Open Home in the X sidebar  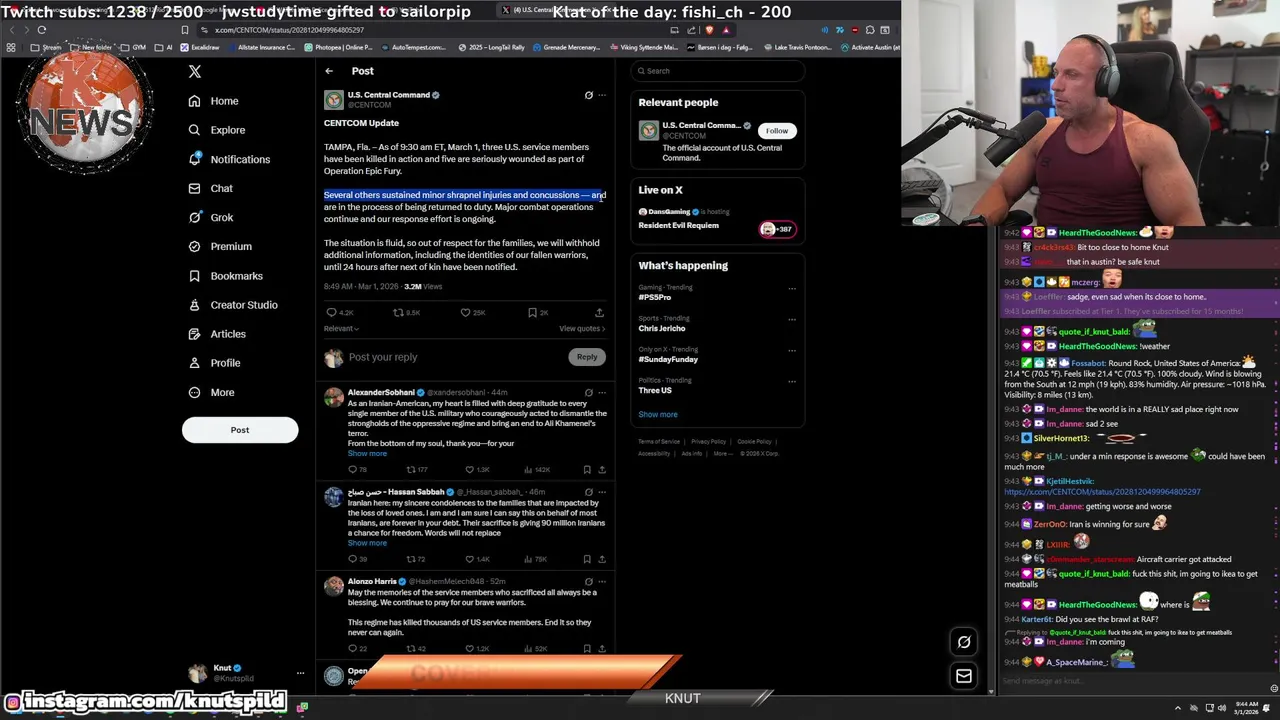[213, 101]
